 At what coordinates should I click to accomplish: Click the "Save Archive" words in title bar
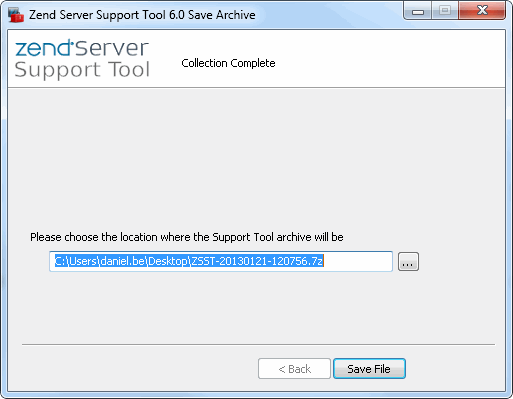(x=222, y=15)
